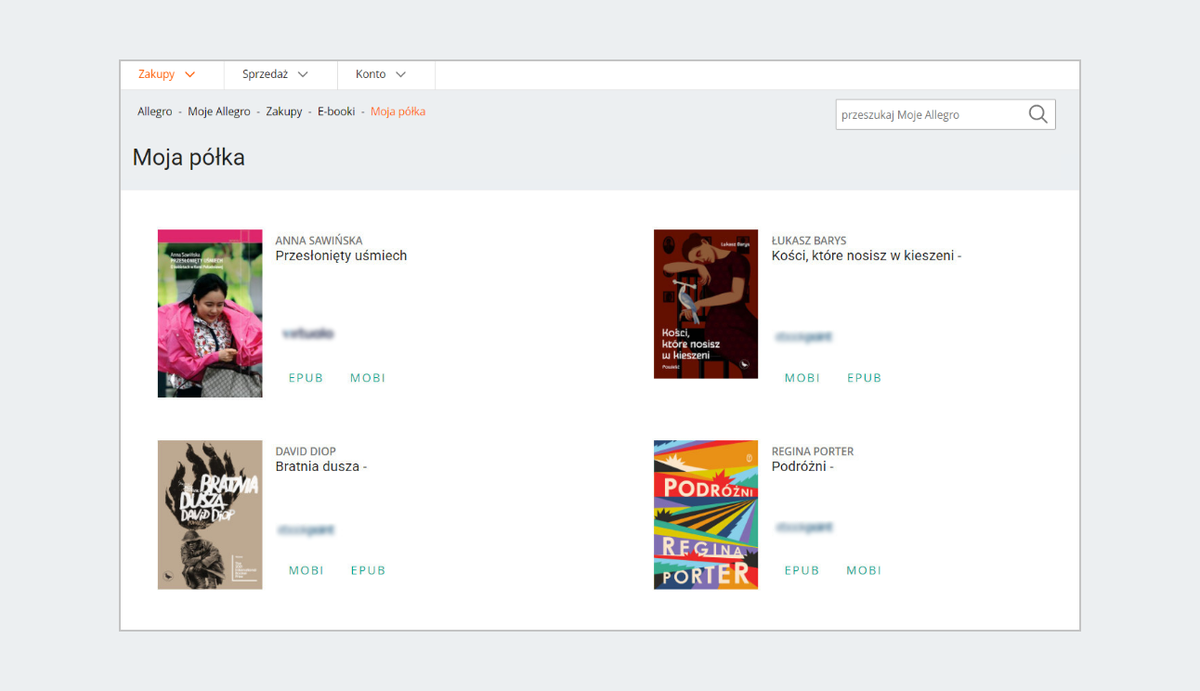This screenshot has width=1200, height=691.
Task: Download EPUB of Kości, które nosisz w kieszeni
Action: (x=864, y=378)
